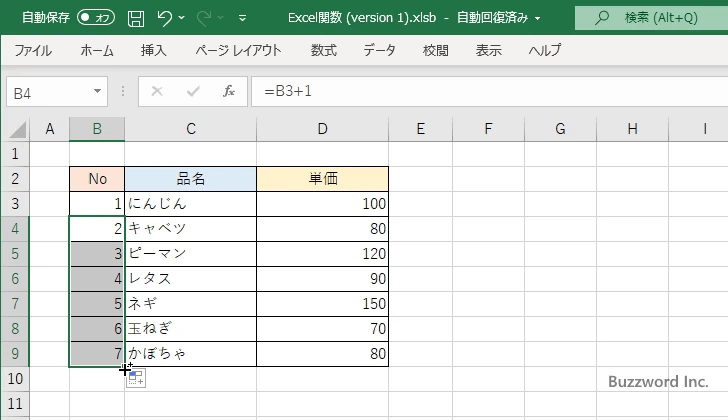Open the 校閲 tab
Image resolution: width=728 pixels, height=420 pixels.
(x=436, y=50)
